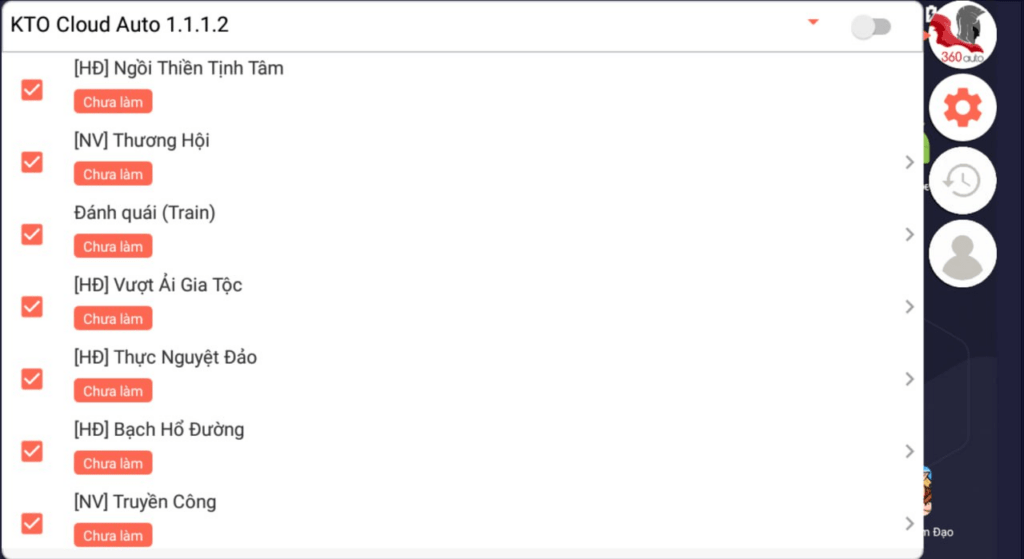Viewport: 1024px width, 559px height.
Task: Open the orange settings gear
Action: pos(962,107)
